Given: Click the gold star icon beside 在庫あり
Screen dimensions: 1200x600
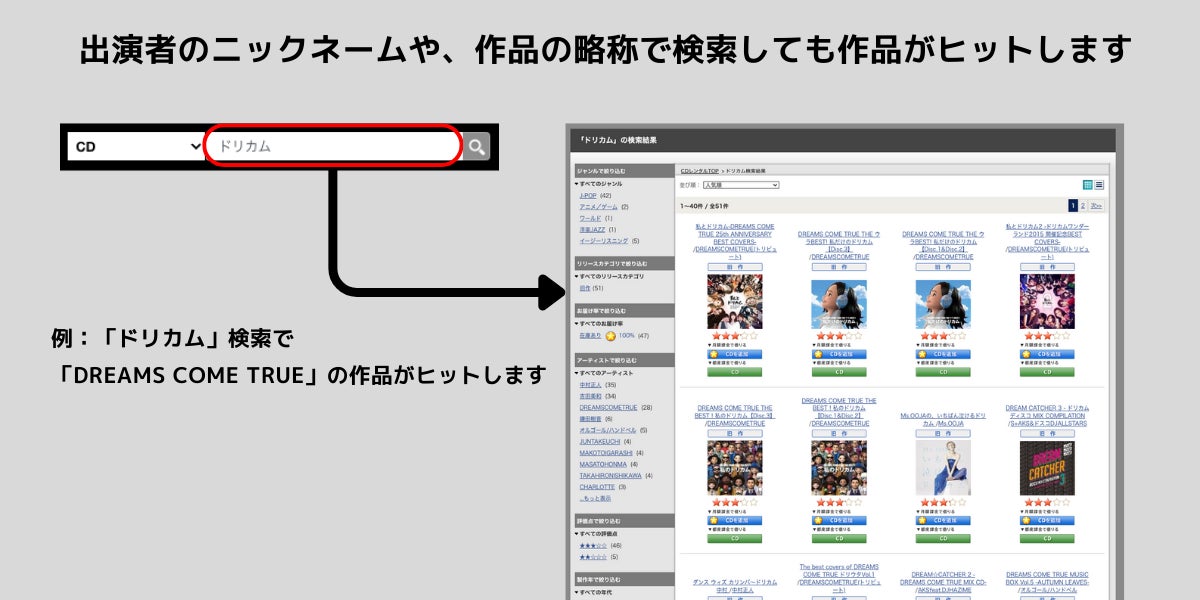Looking at the screenshot, I should click(x=611, y=336).
